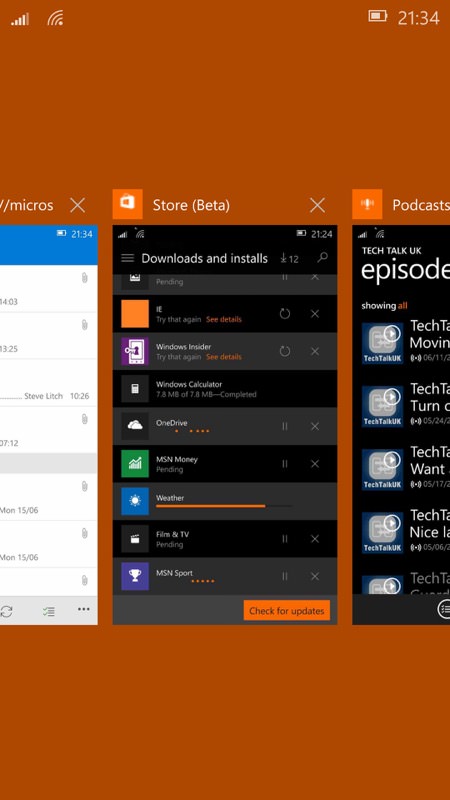Pause the Film & TV download
This screenshot has width=450, height=800.
coord(285,539)
